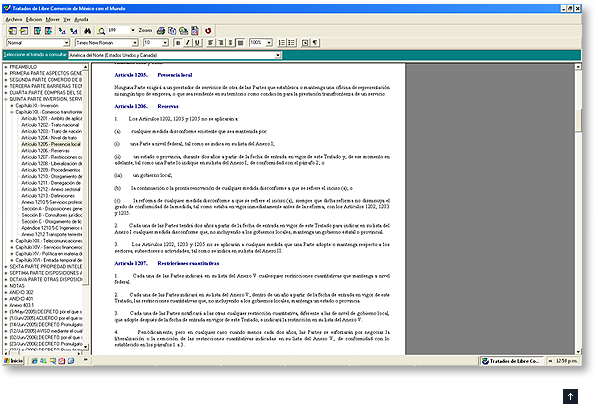Open the 100% zoom dropdown in format bar
Screen dimensions: 598x414
coord(269,43)
